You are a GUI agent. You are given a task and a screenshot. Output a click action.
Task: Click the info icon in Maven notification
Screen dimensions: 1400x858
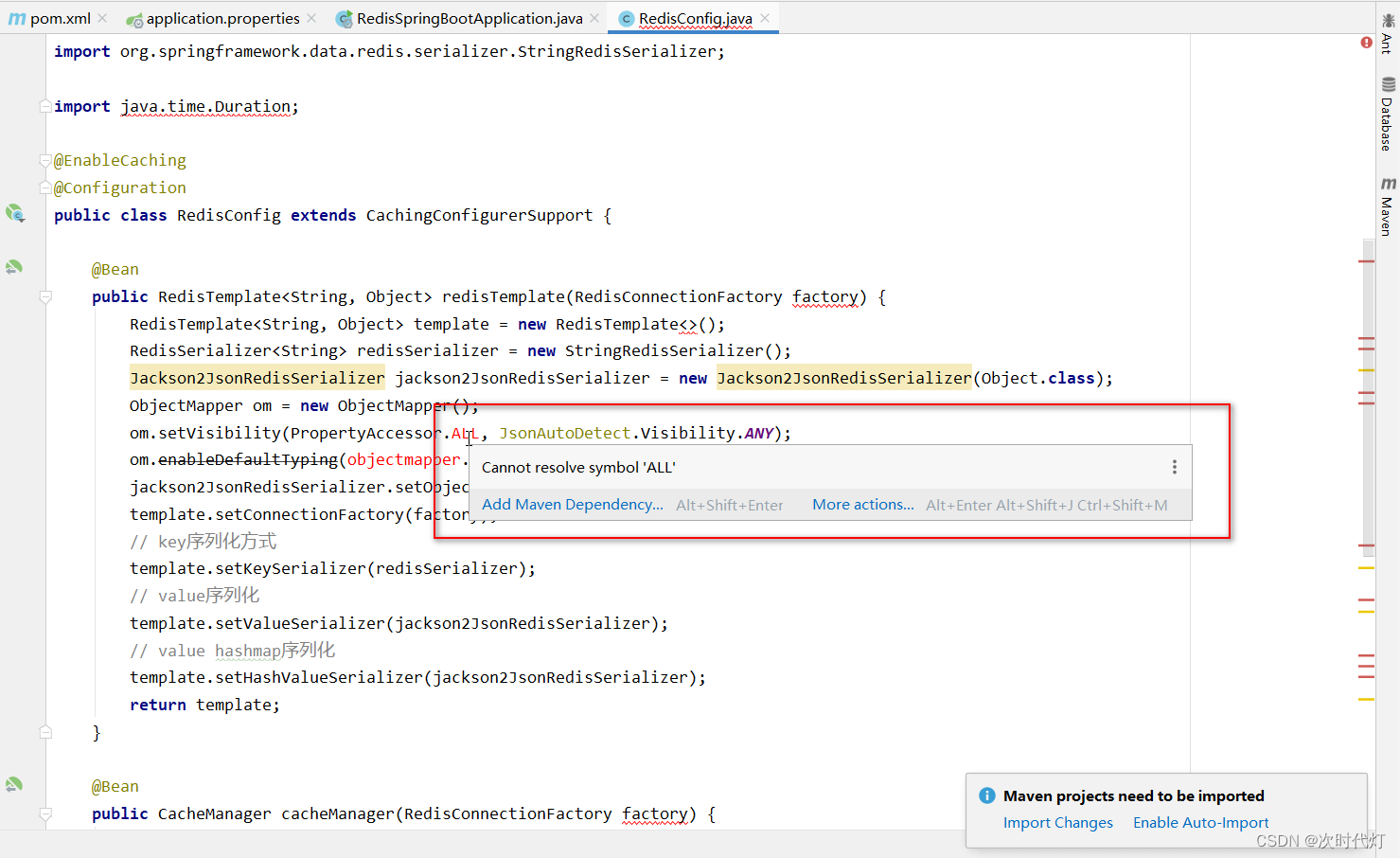[986, 795]
